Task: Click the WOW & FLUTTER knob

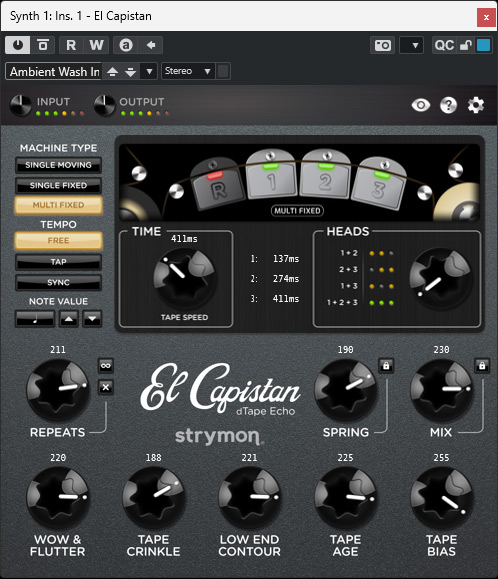Action: tap(58, 498)
